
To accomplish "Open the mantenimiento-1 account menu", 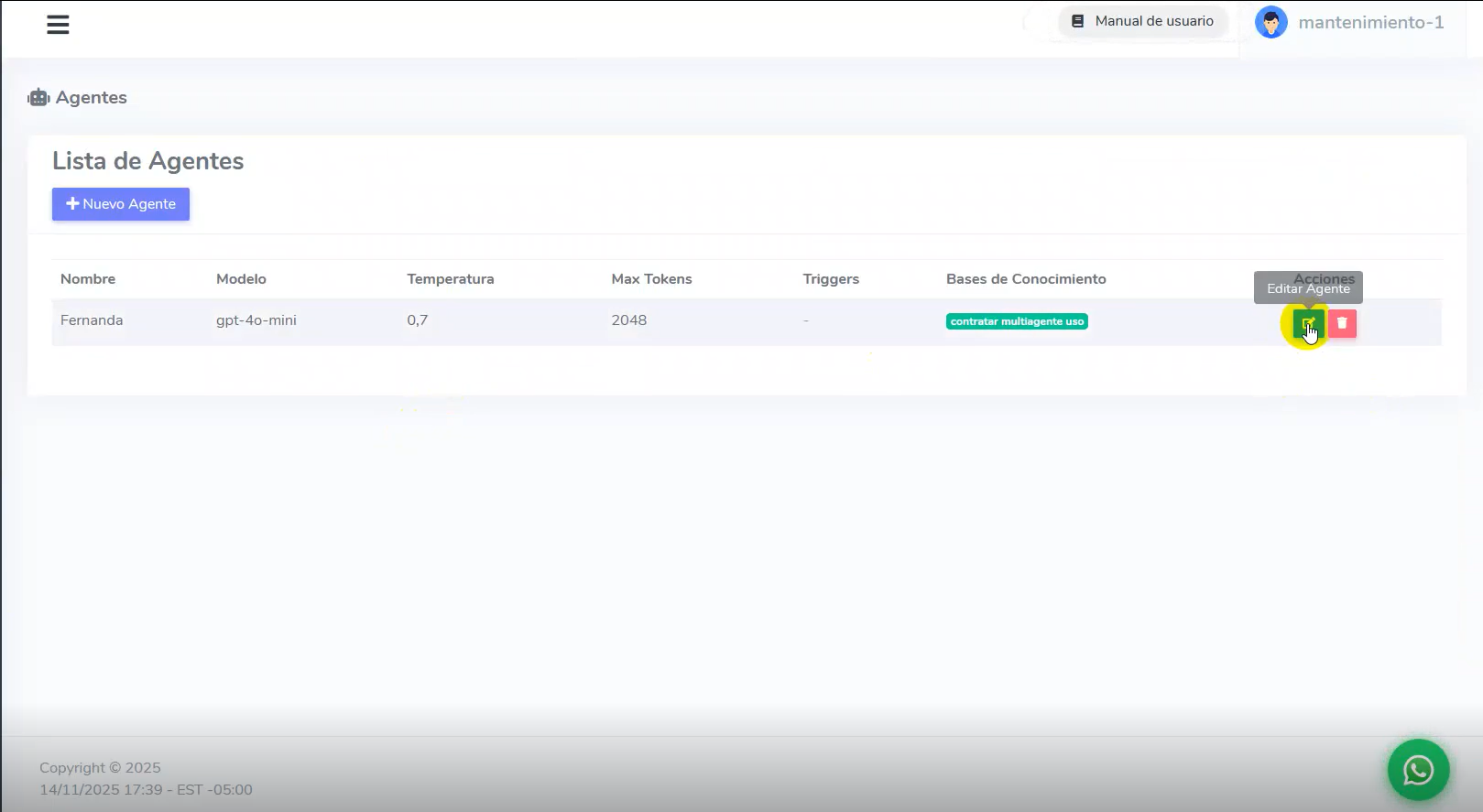I will pos(1370,23).
